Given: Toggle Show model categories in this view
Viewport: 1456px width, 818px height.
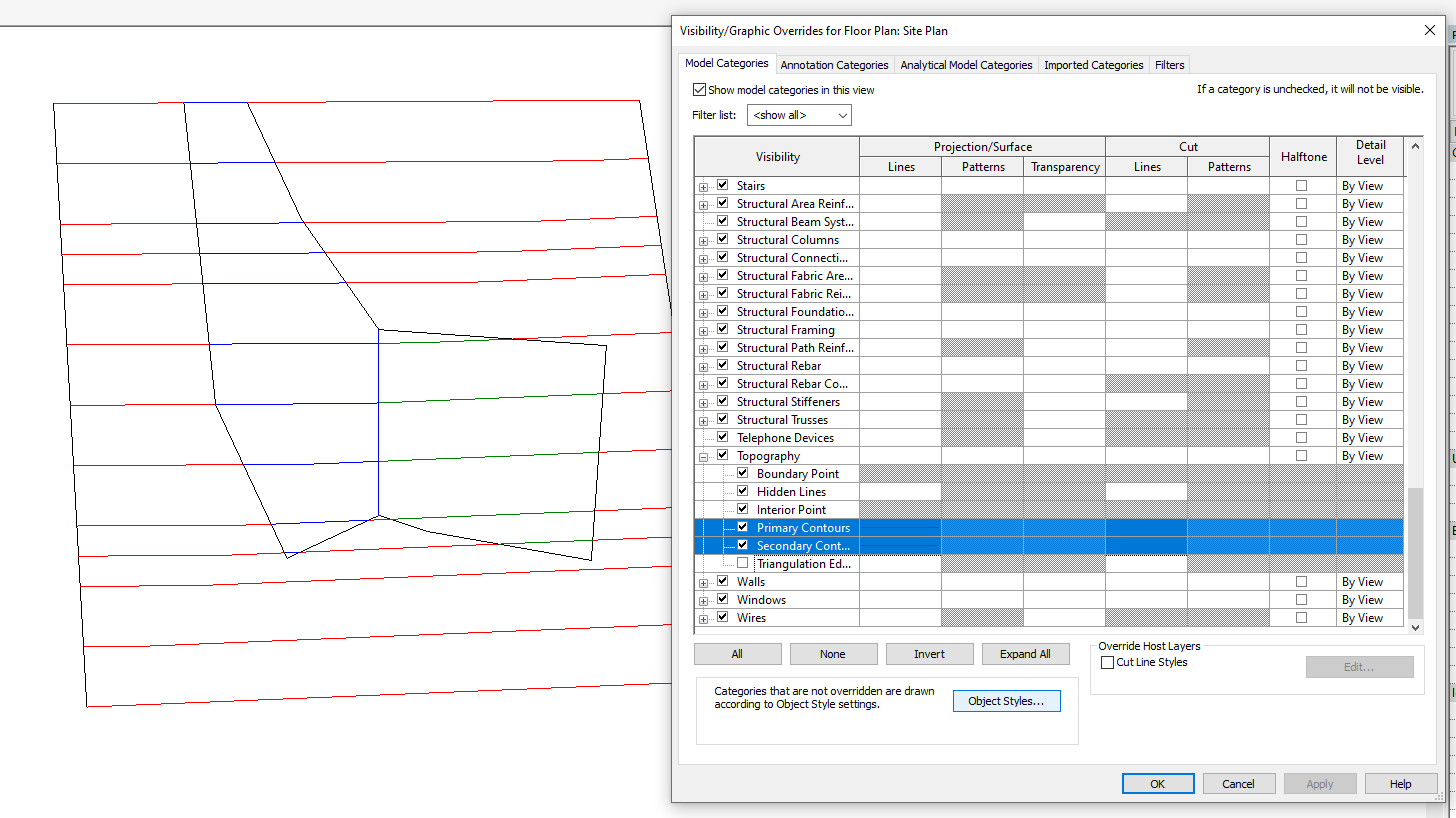Looking at the screenshot, I should point(700,90).
